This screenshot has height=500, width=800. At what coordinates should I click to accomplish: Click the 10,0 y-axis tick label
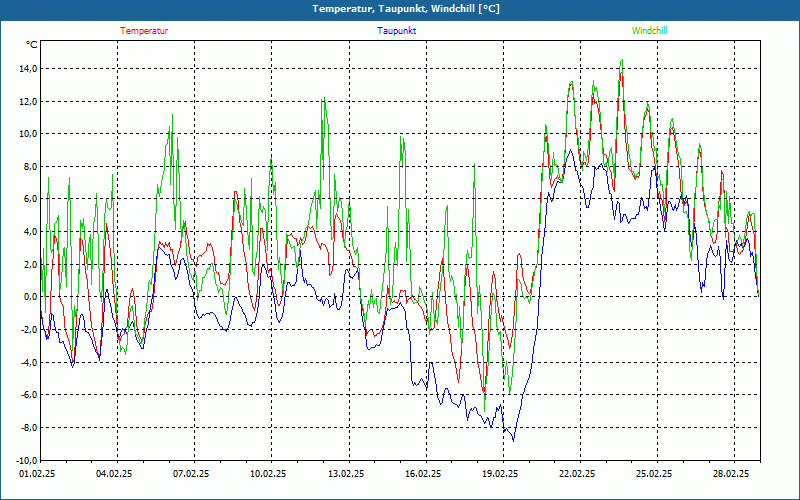pos(26,134)
